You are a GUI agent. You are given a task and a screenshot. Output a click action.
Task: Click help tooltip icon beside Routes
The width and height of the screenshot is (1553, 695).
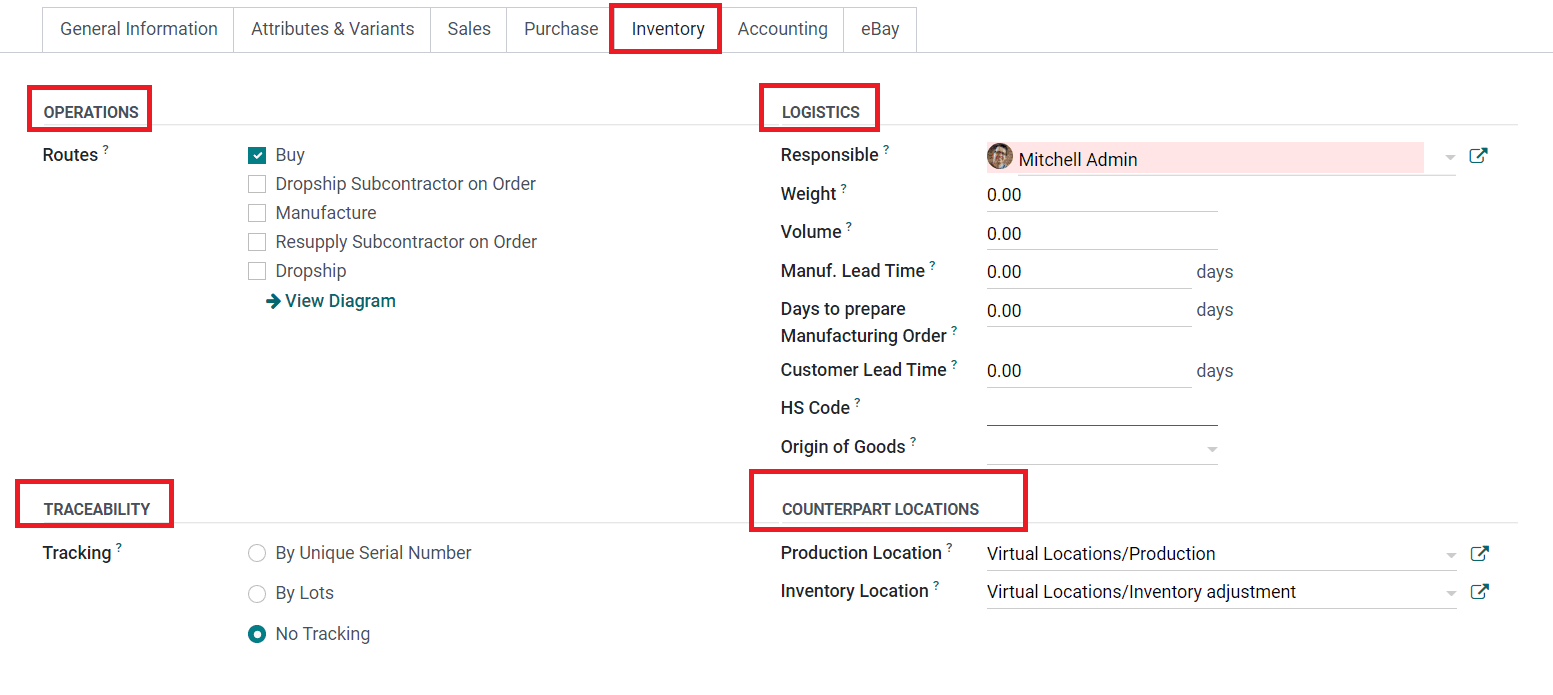(x=106, y=150)
